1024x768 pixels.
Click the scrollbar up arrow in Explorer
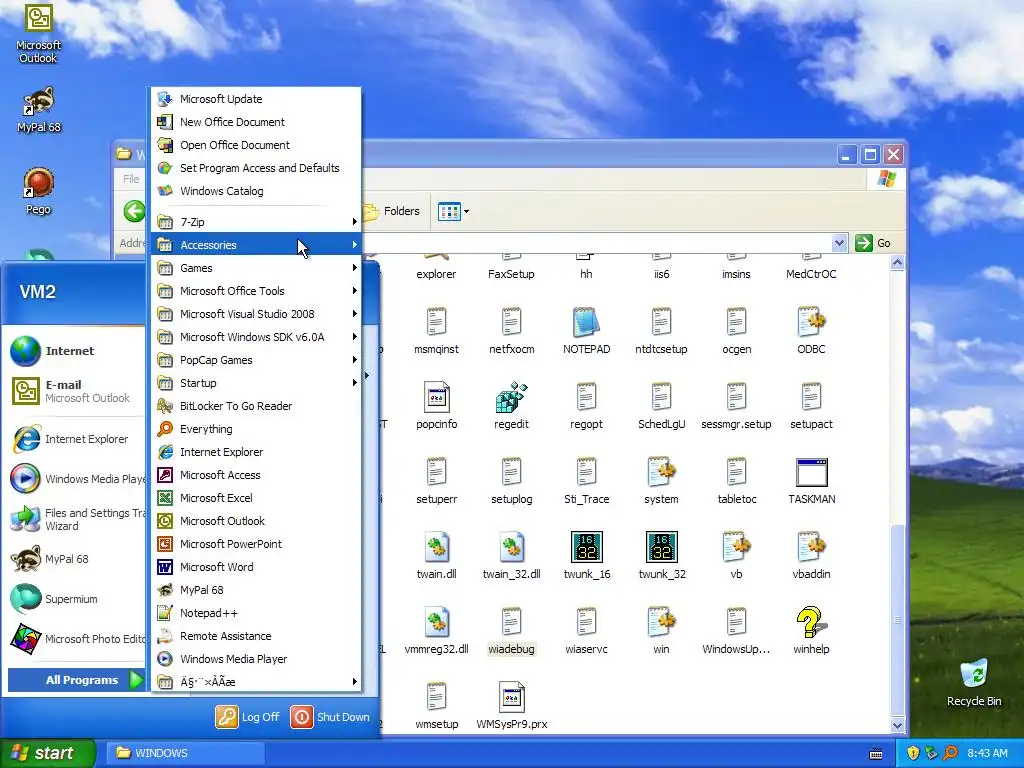pyautogui.click(x=897, y=263)
